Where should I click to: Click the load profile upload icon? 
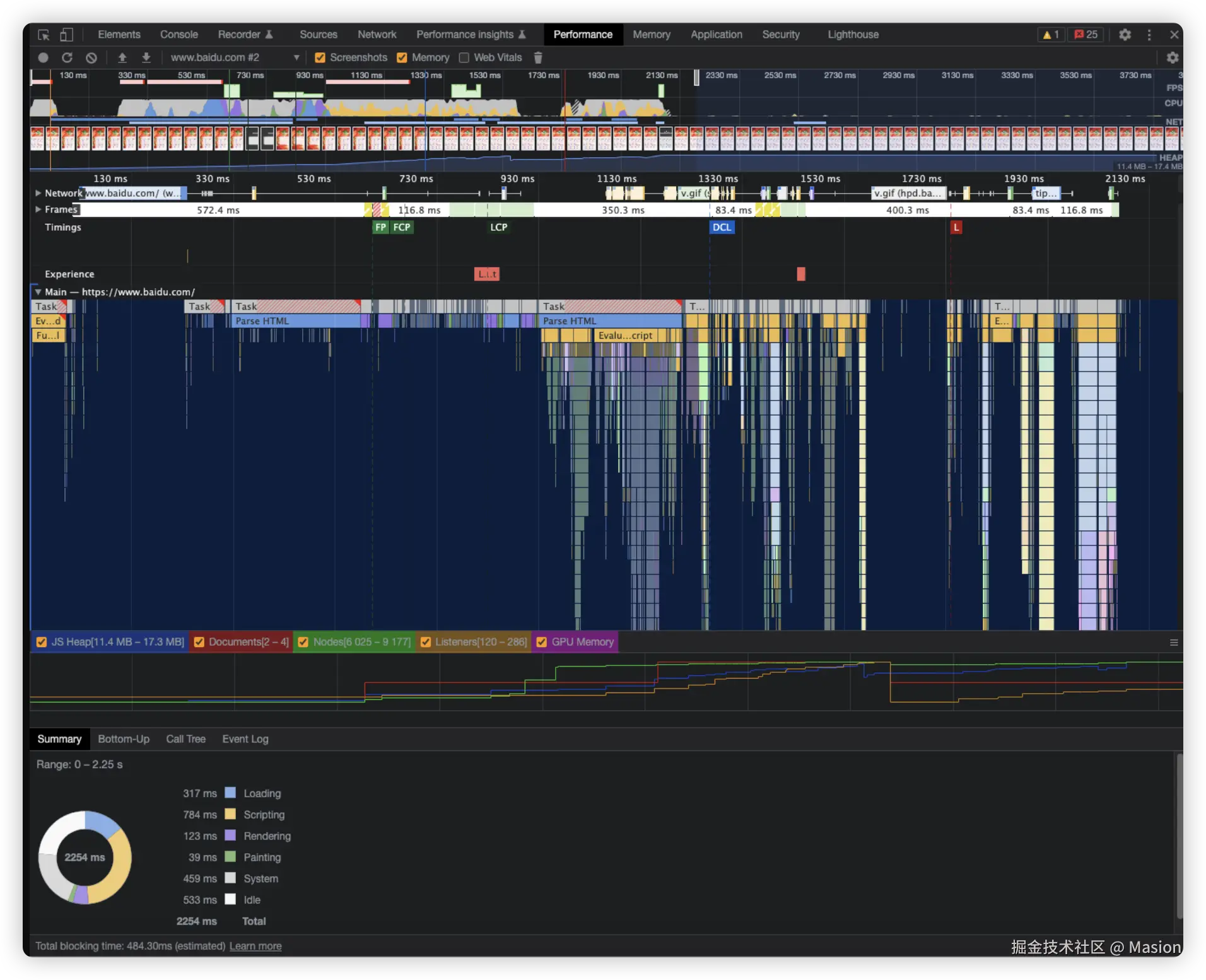coord(122,57)
